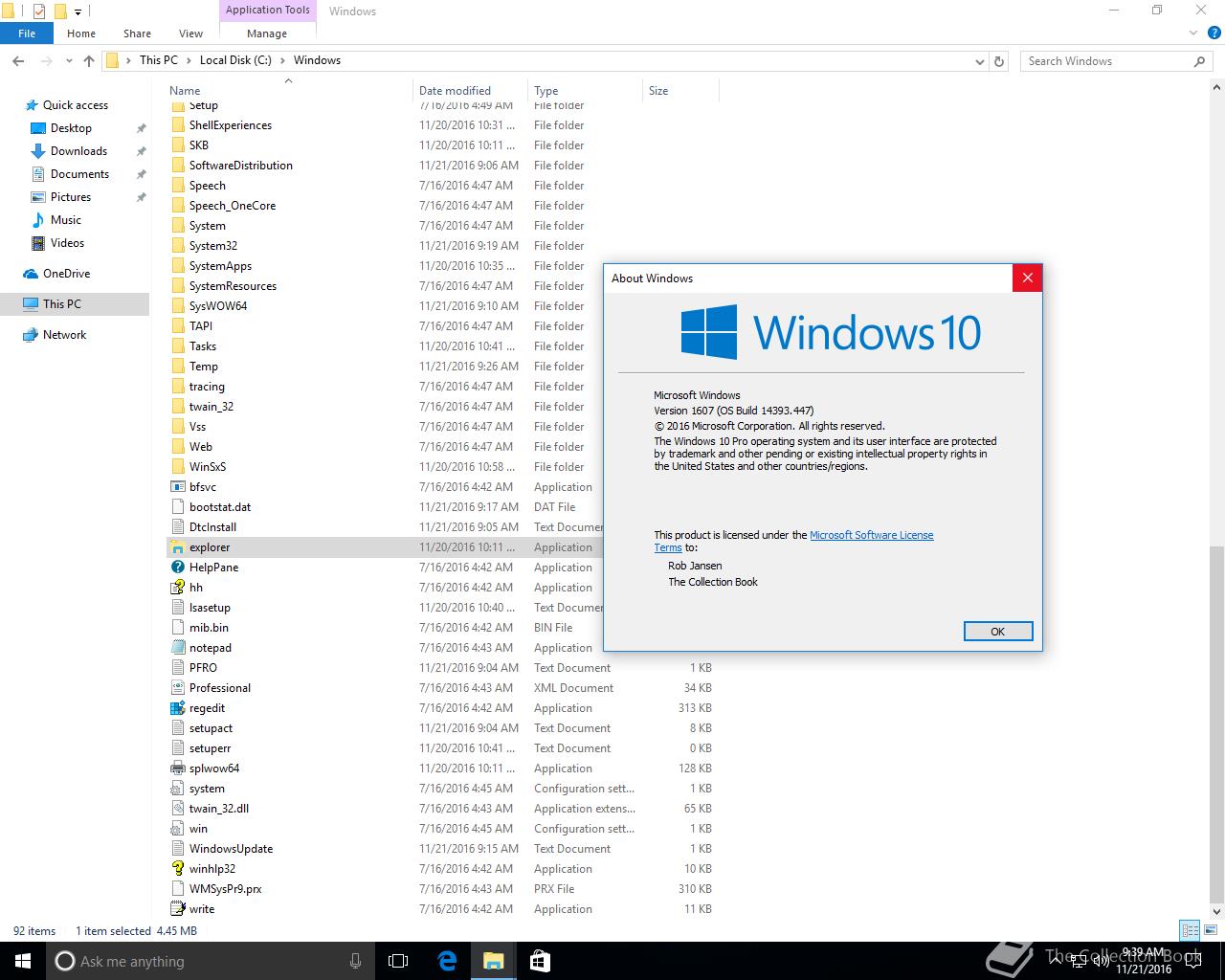Click the Search Windows input field
Viewport: 1225px width, 980px height.
point(1105,60)
